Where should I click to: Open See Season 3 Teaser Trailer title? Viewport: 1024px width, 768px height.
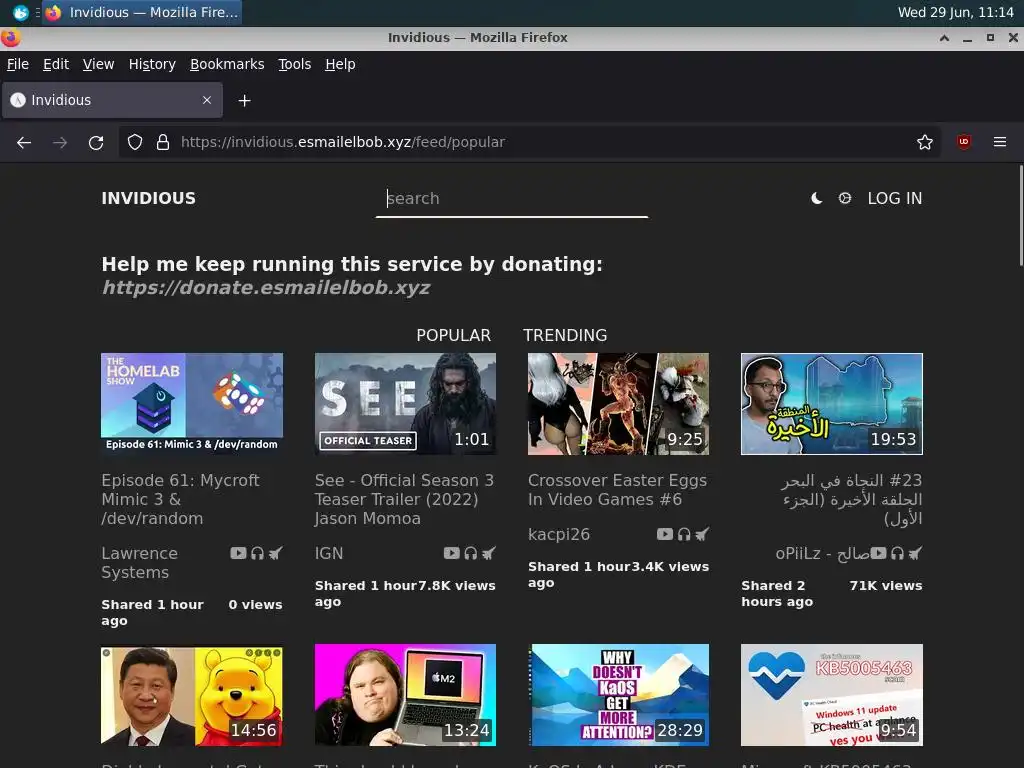click(x=404, y=500)
